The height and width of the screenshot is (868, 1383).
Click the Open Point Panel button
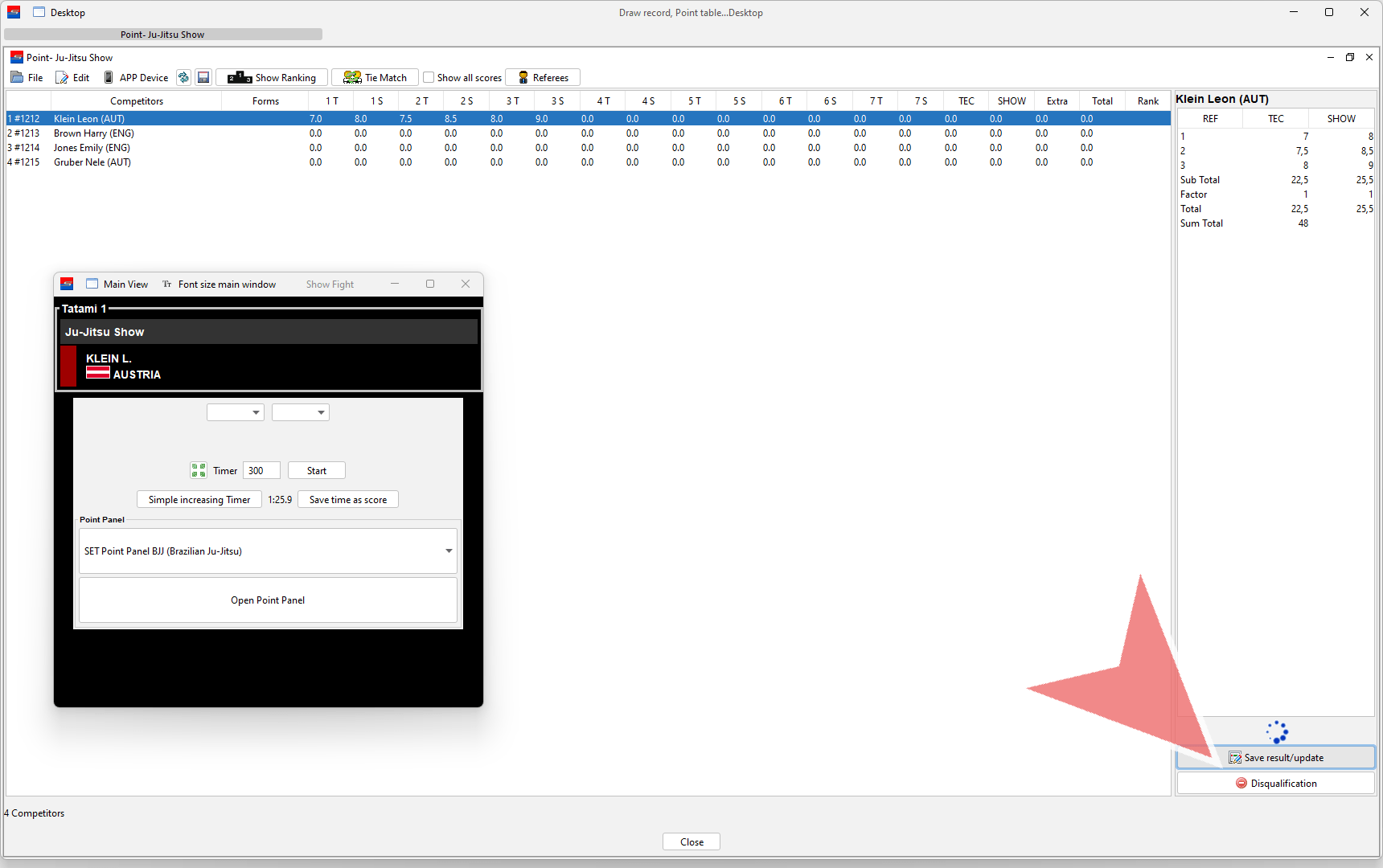(268, 600)
